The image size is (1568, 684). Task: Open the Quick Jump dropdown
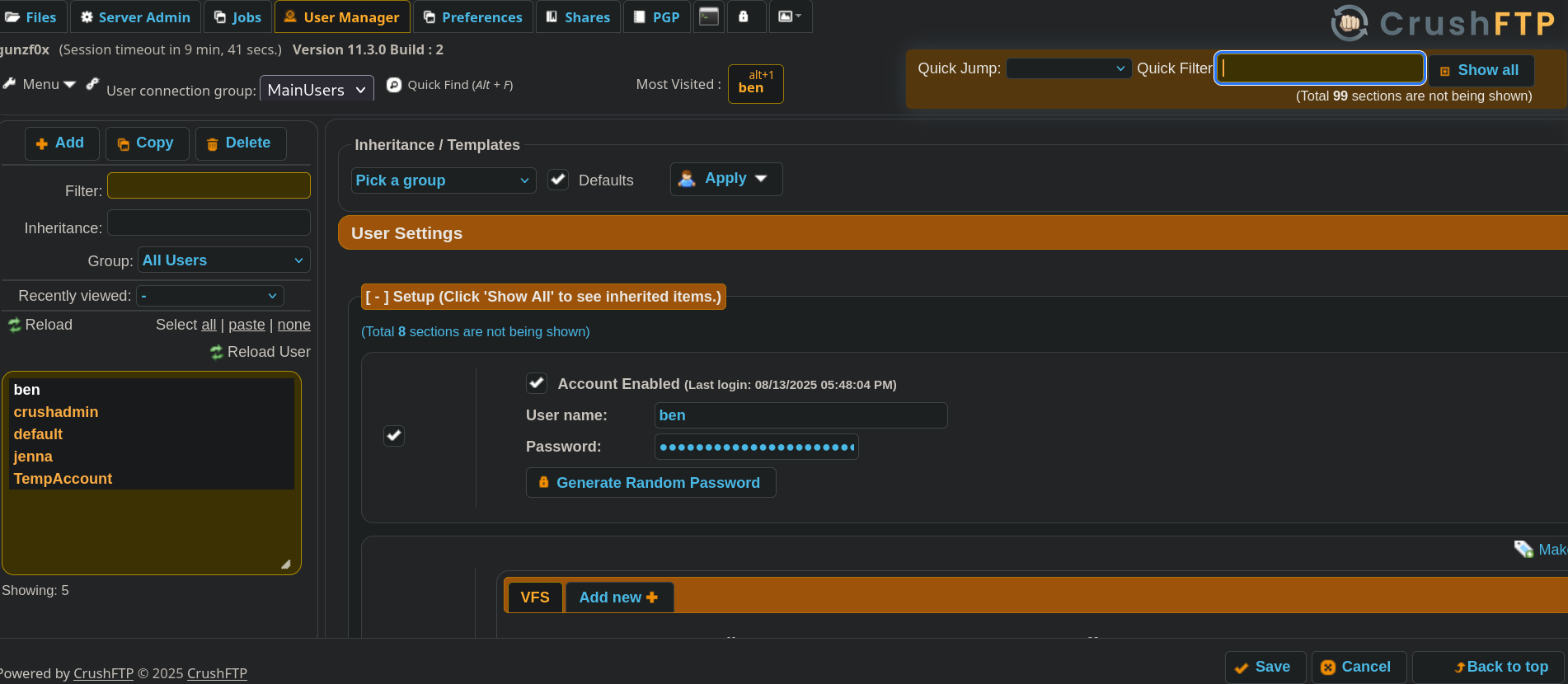[x=1068, y=68]
